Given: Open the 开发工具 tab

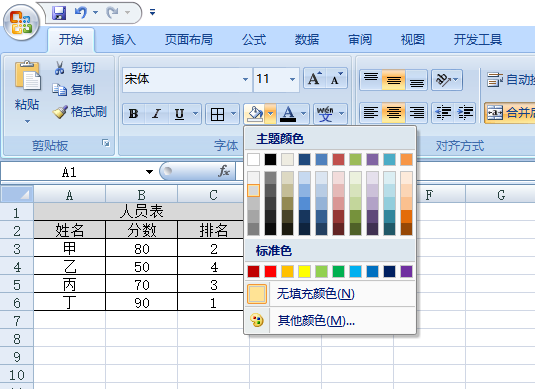Looking at the screenshot, I should (x=478, y=40).
